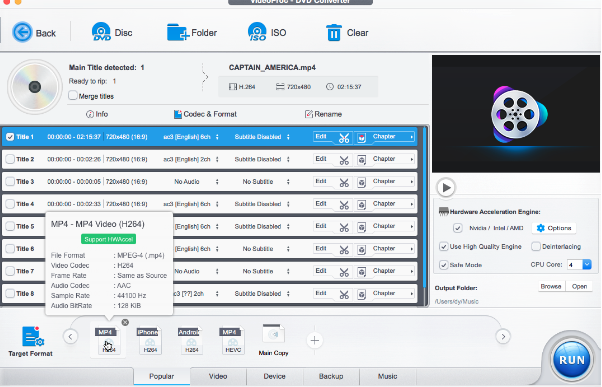
Task: Clear the list with the trash icon
Action: (333, 32)
